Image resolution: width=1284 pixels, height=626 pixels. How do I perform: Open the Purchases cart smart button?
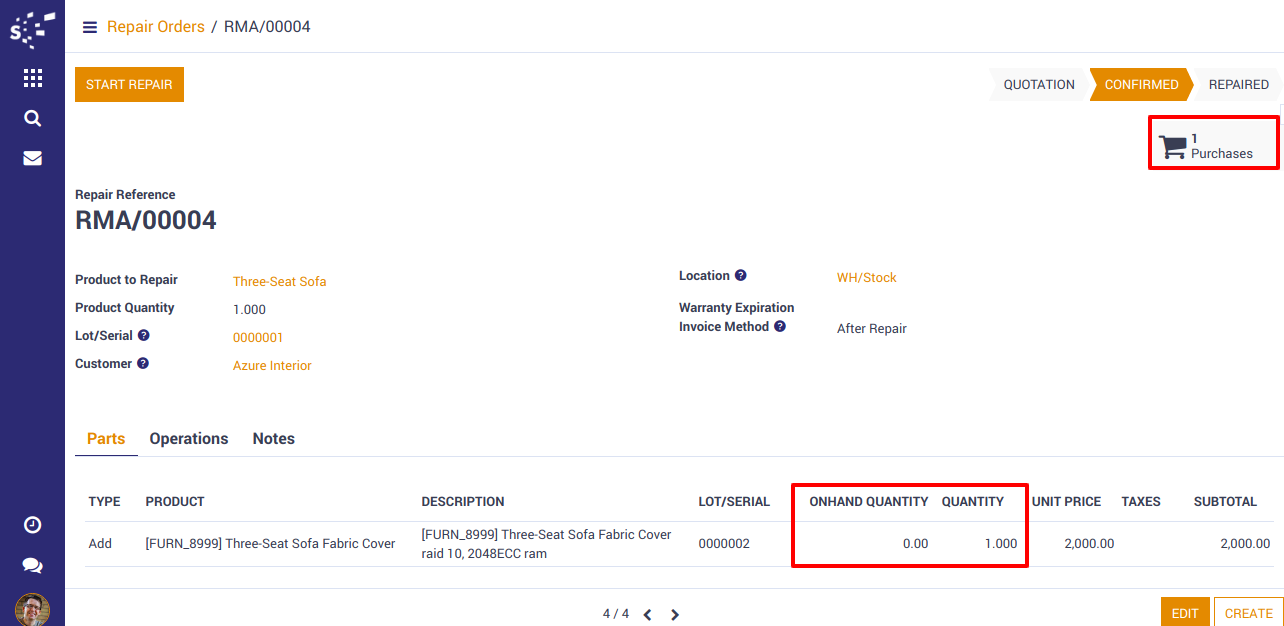(1213, 143)
